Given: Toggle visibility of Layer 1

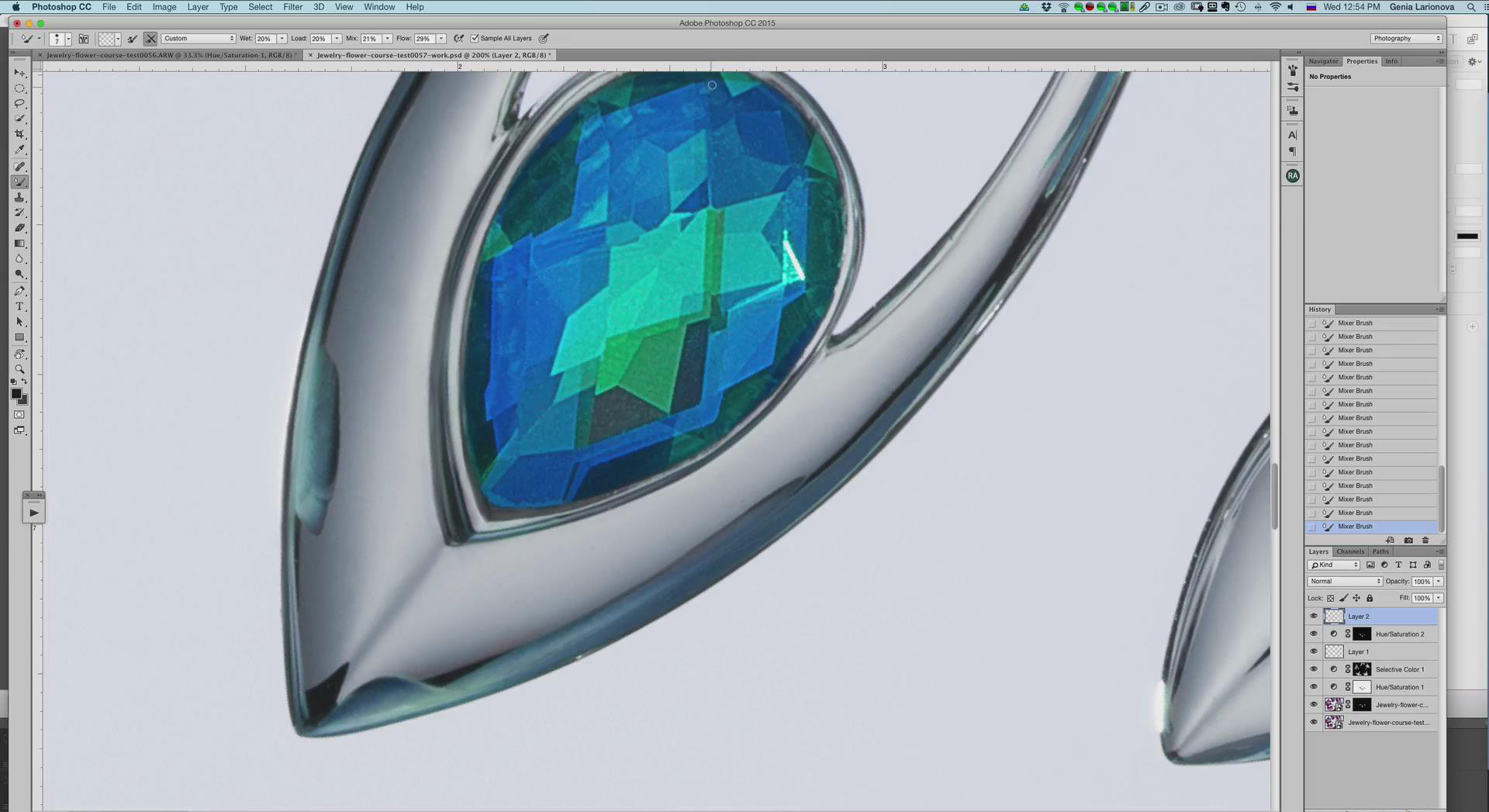Looking at the screenshot, I should 1313,651.
